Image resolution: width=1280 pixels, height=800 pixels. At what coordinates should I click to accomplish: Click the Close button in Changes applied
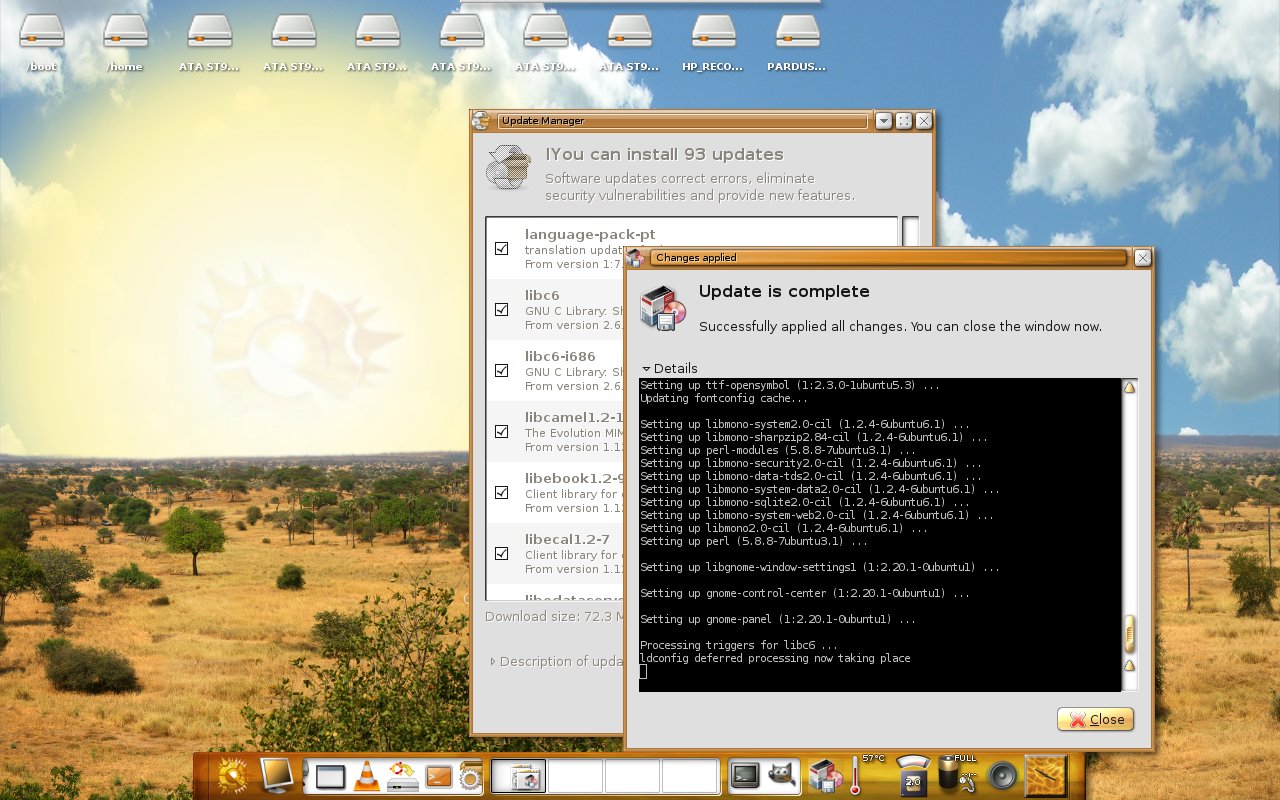(x=1095, y=719)
